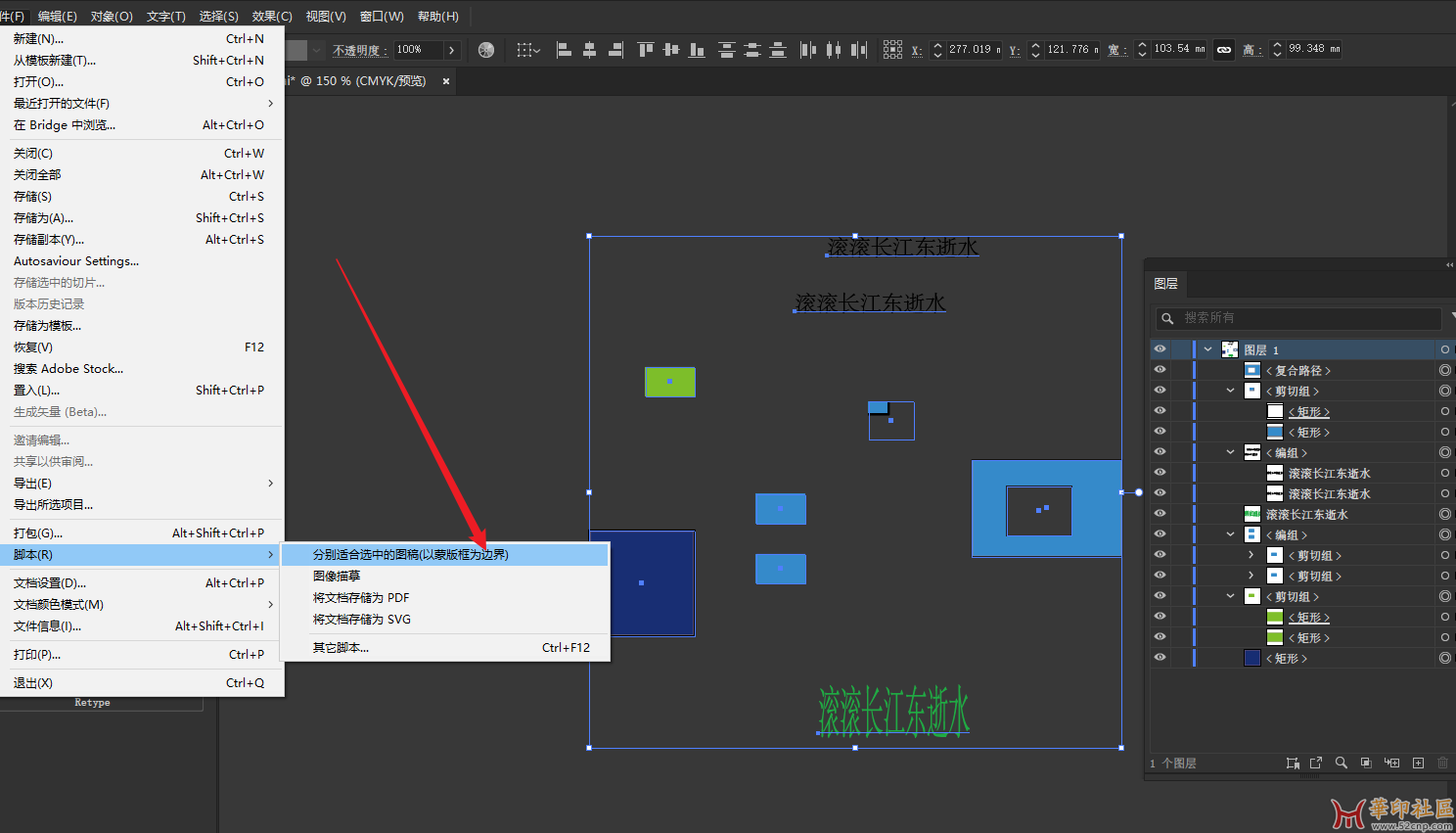The height and width of the screenshot is (833, 1456).
Task: Open 最近打开的文件(F) submenu
Action: [142, 104]
